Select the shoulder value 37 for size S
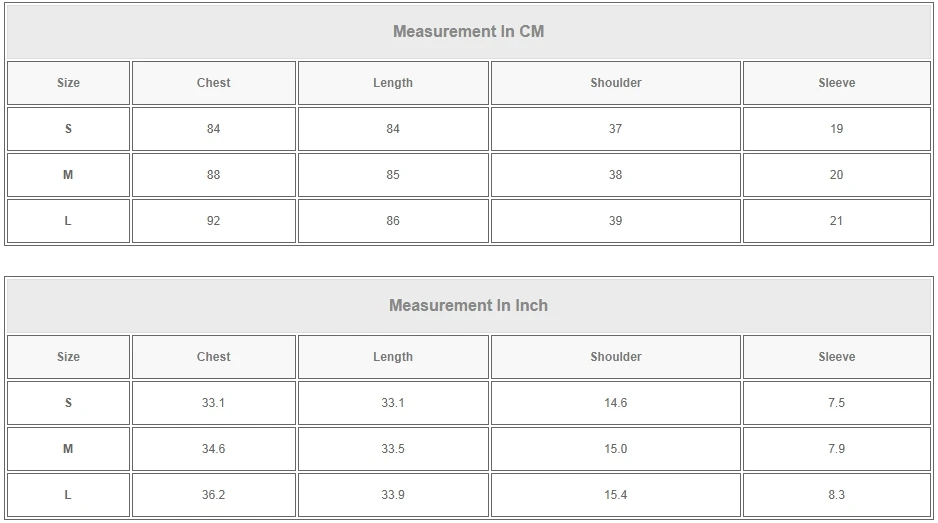This screenshot has width=938, height=523. 615,129
